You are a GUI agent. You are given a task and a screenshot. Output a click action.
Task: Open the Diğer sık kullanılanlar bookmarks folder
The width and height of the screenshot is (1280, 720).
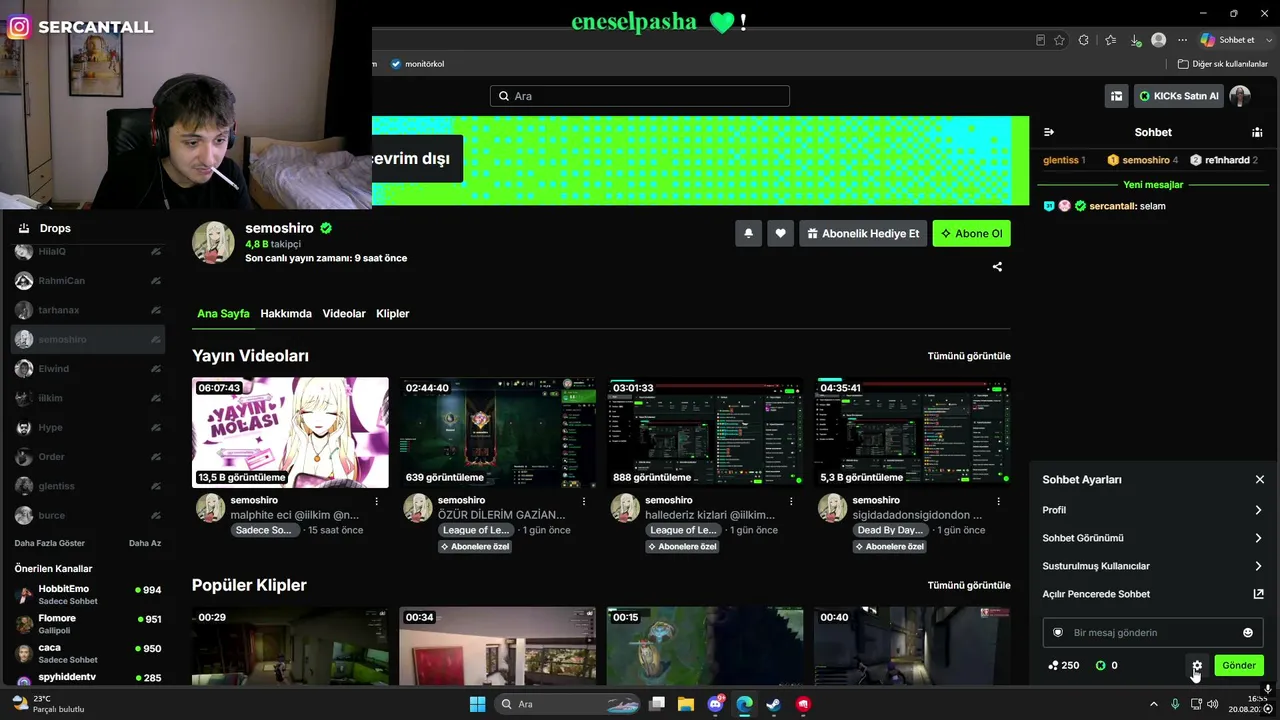(x=1223, y=64)
